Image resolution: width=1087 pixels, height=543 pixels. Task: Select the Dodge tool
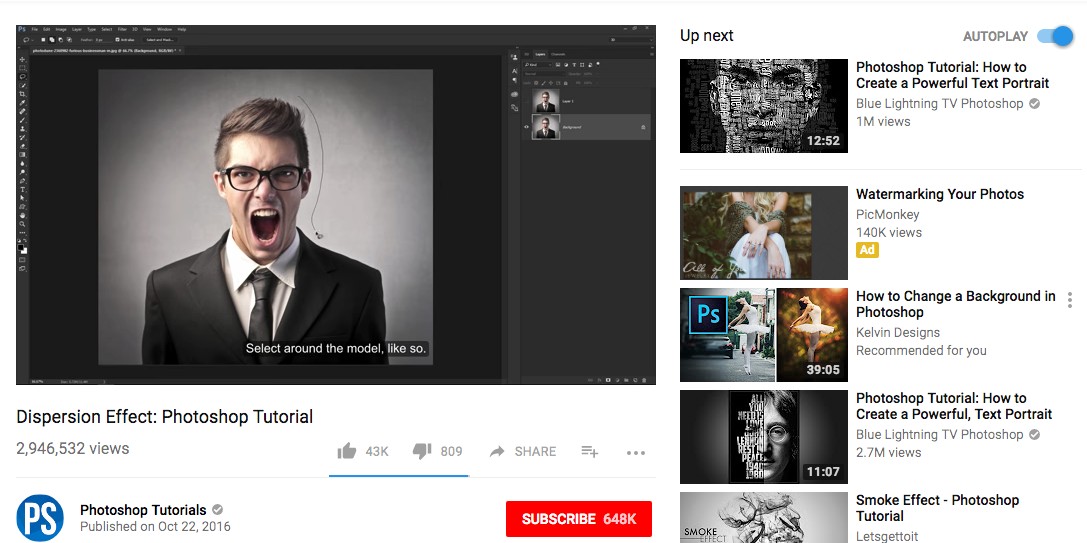pos(22,172)
